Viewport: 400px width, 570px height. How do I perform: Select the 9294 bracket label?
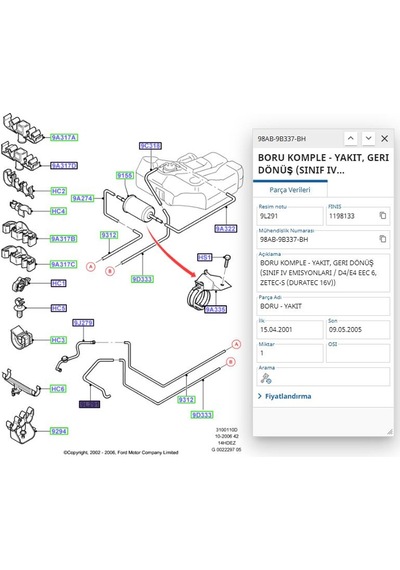pos(59,431)
